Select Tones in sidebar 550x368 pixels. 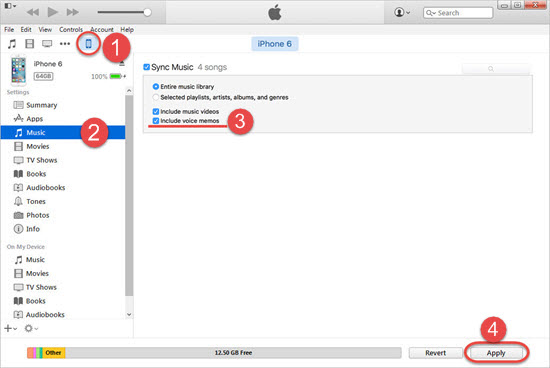(x=36, y=201)
